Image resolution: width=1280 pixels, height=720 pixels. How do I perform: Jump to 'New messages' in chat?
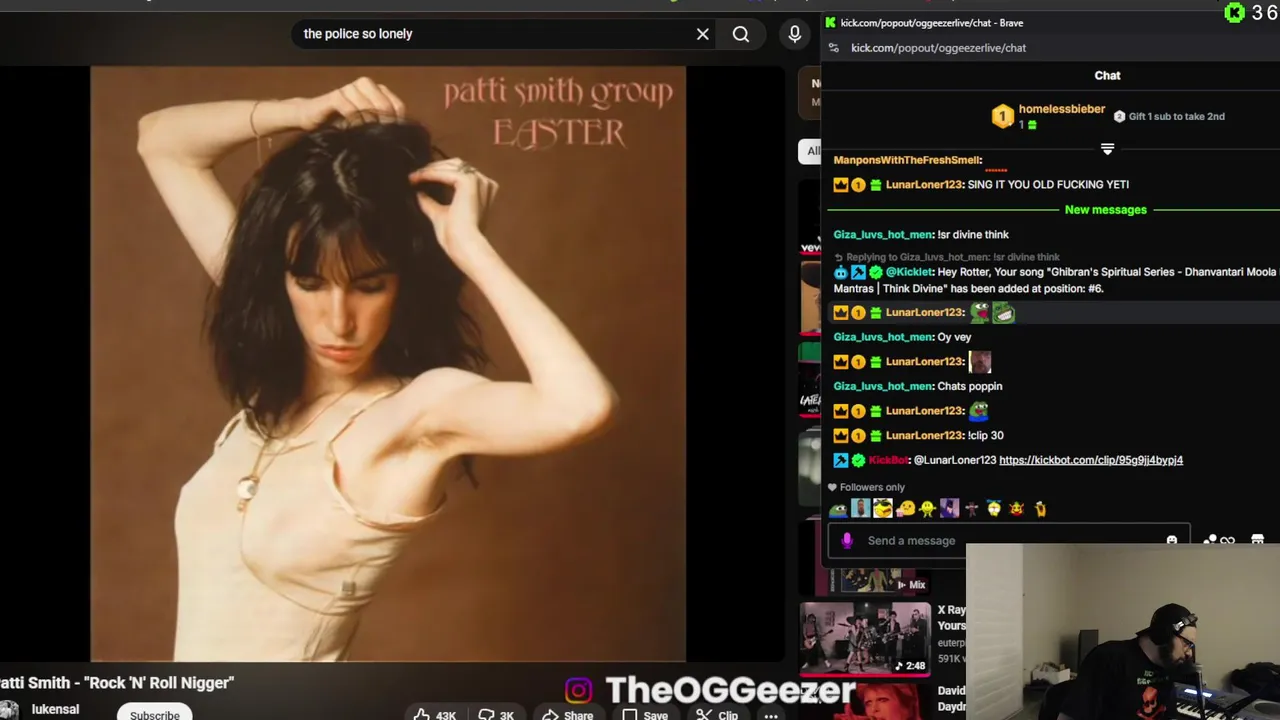1105,210
